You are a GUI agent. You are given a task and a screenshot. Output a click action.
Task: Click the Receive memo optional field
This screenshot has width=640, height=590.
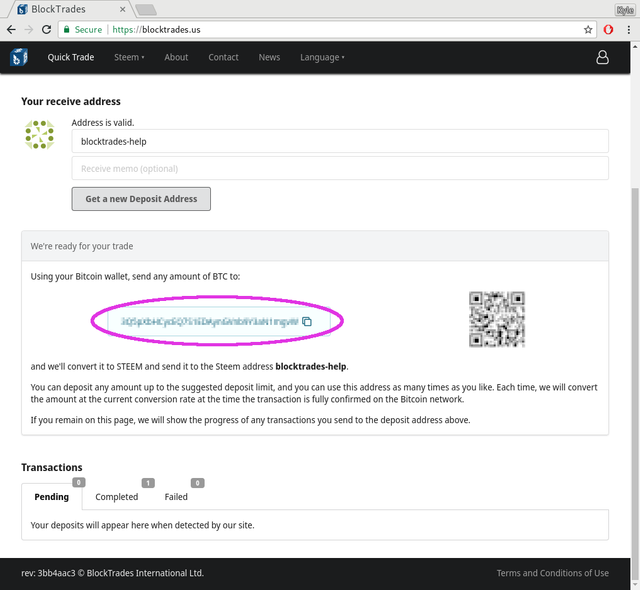point(340,168)
